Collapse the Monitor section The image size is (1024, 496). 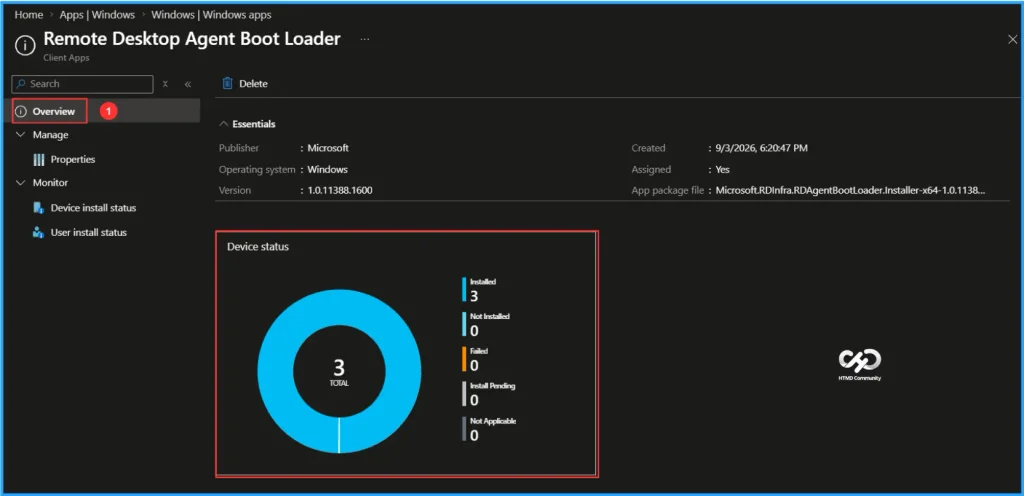[x=20, y=183]
